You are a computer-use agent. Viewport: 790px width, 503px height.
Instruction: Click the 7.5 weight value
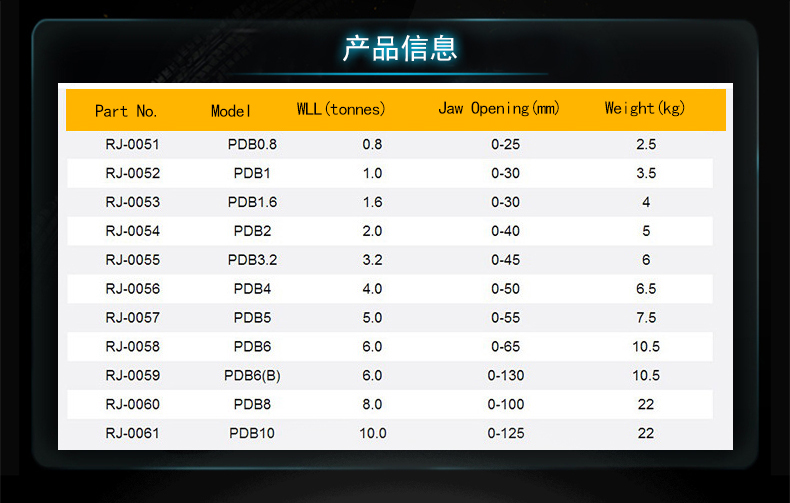click(x=646, y=318)
